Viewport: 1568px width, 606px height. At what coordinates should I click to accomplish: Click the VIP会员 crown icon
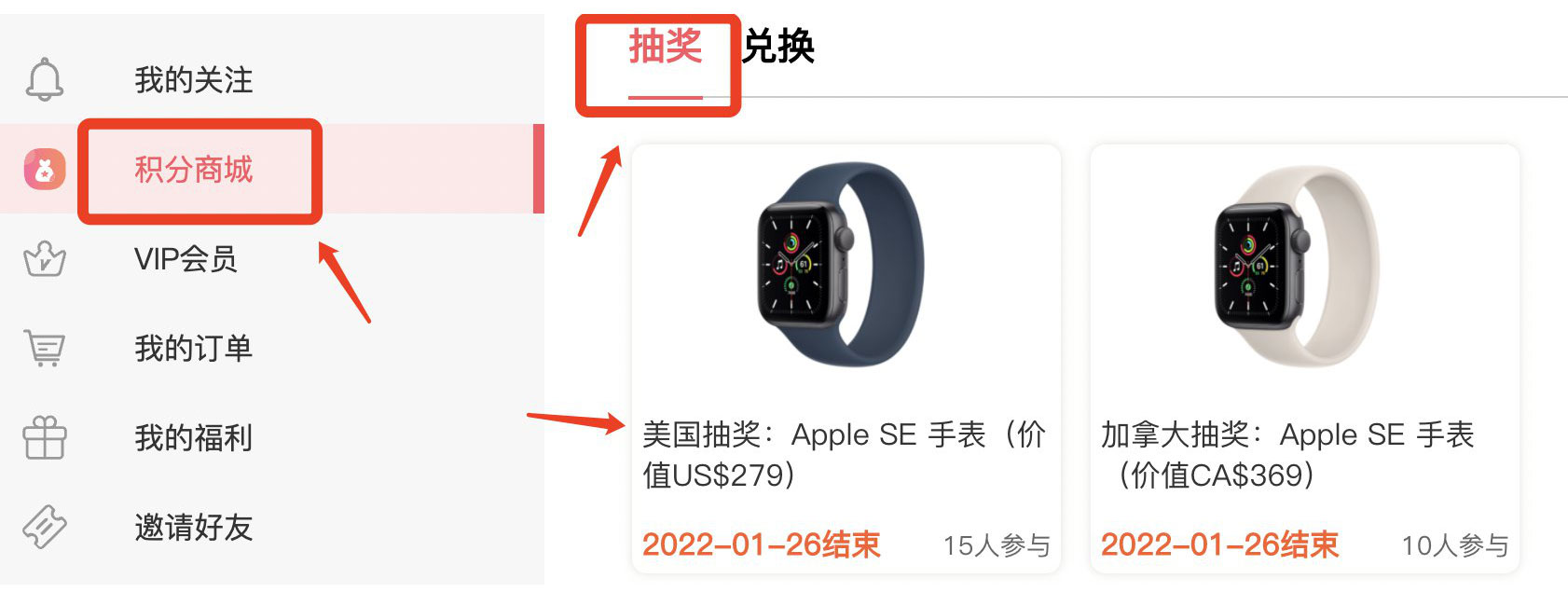tap(45, 259)
